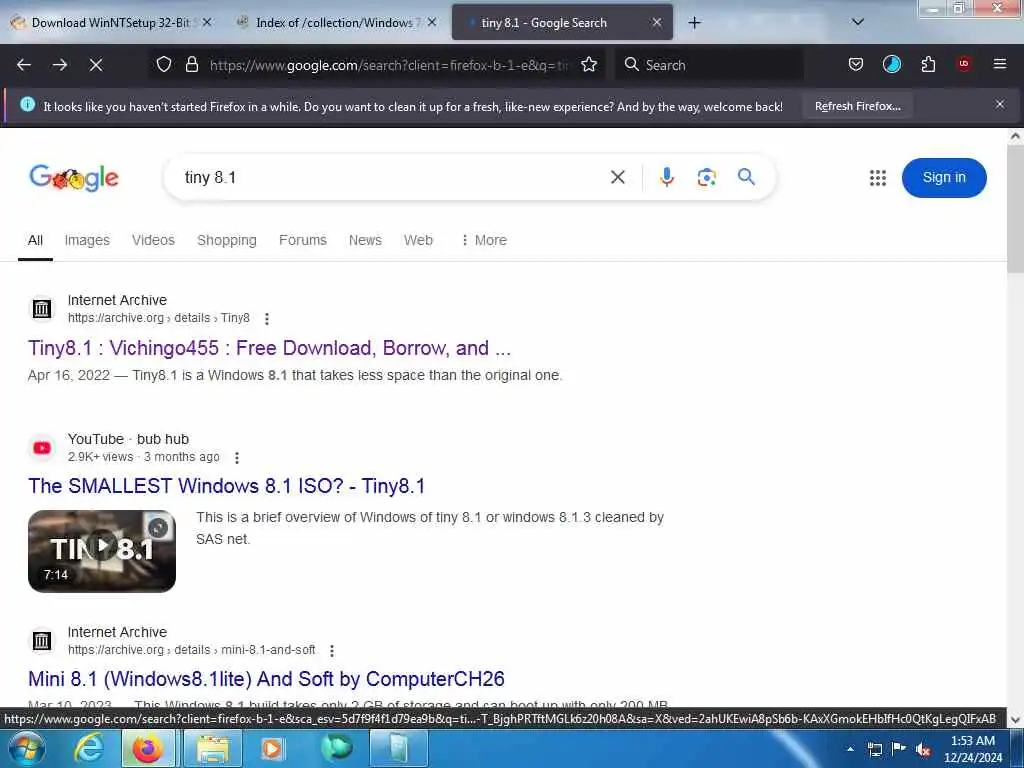Open The SMALLEST Windows 8.1 ISO video link
This screenshot has height=768, width=1024.
click(226, 486)
